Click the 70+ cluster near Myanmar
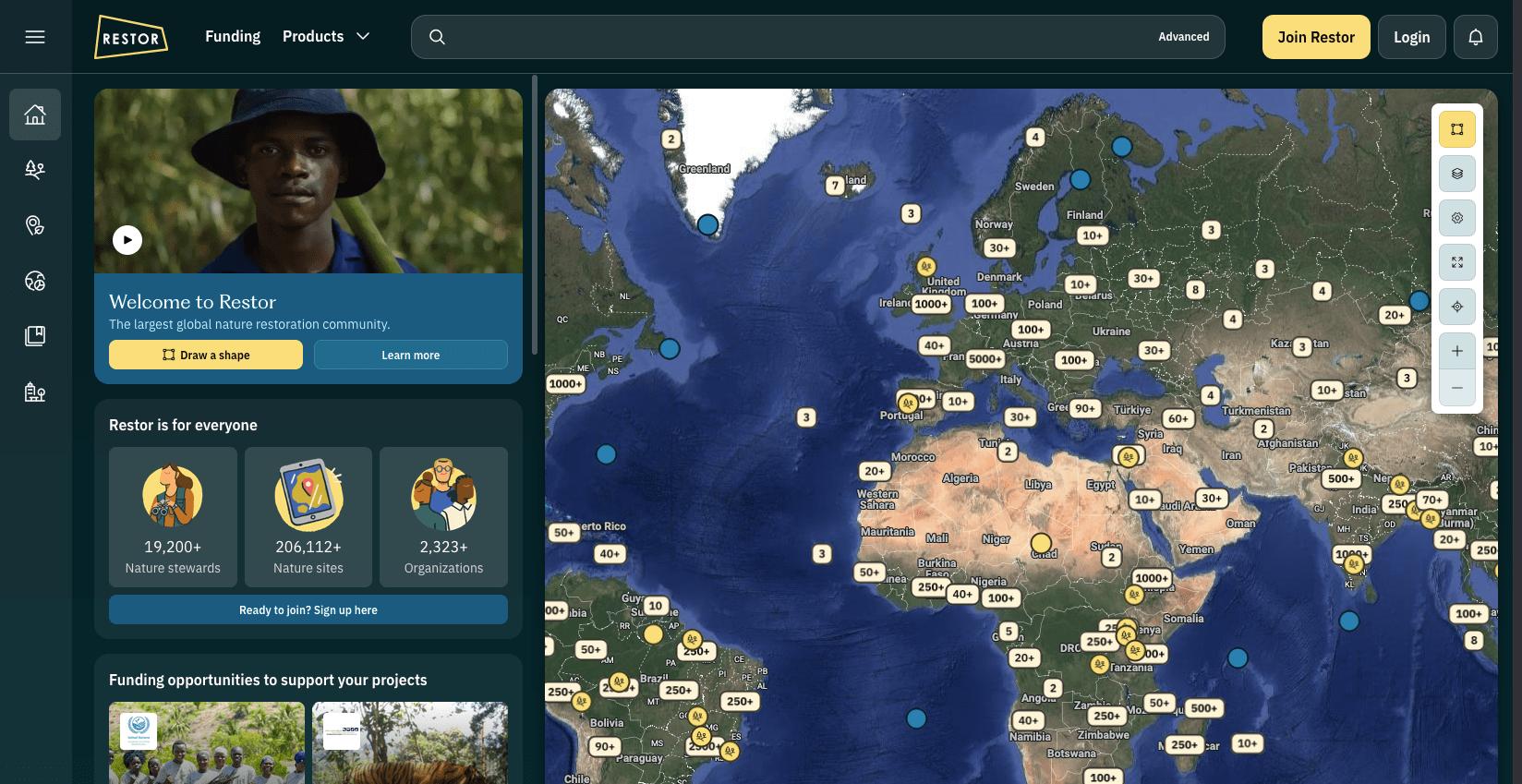This screenshot has height=784, width=1522. 1432,500
